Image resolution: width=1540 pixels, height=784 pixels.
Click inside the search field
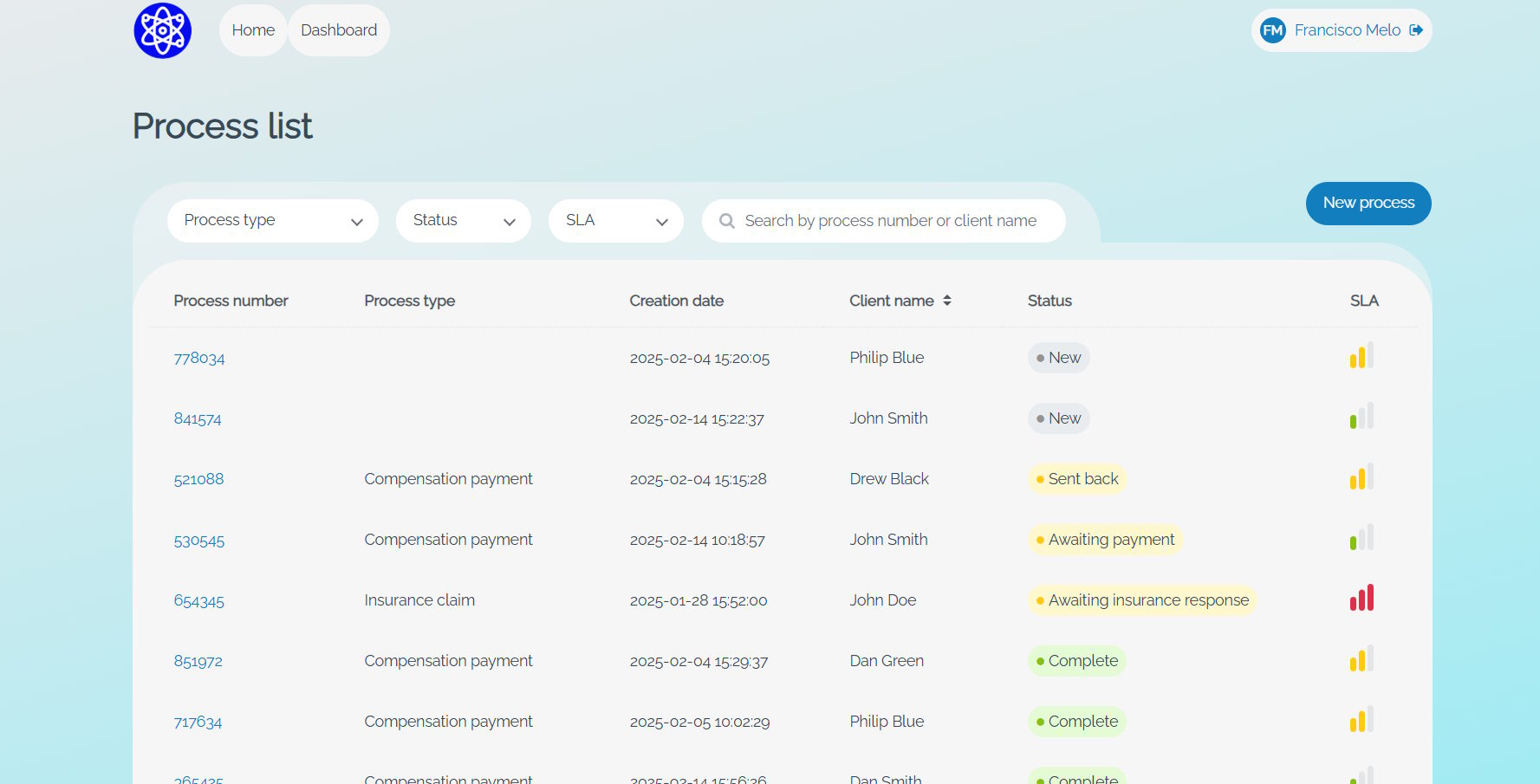(884, 221)
